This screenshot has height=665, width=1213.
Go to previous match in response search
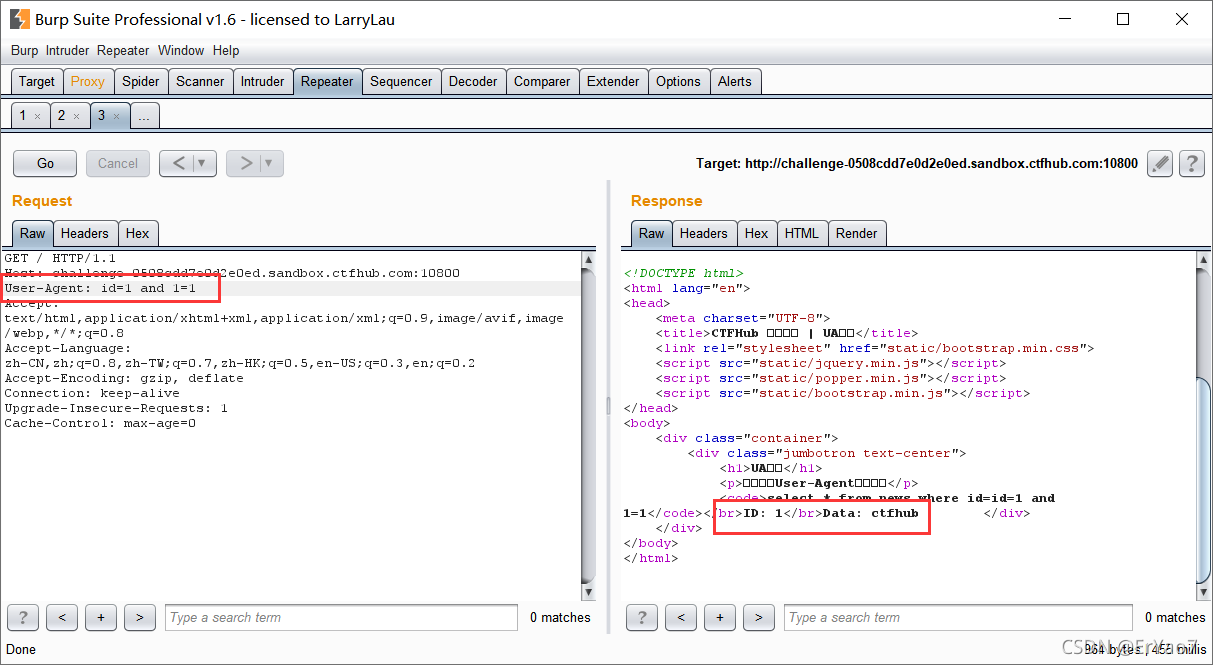[x=681, y=617]
